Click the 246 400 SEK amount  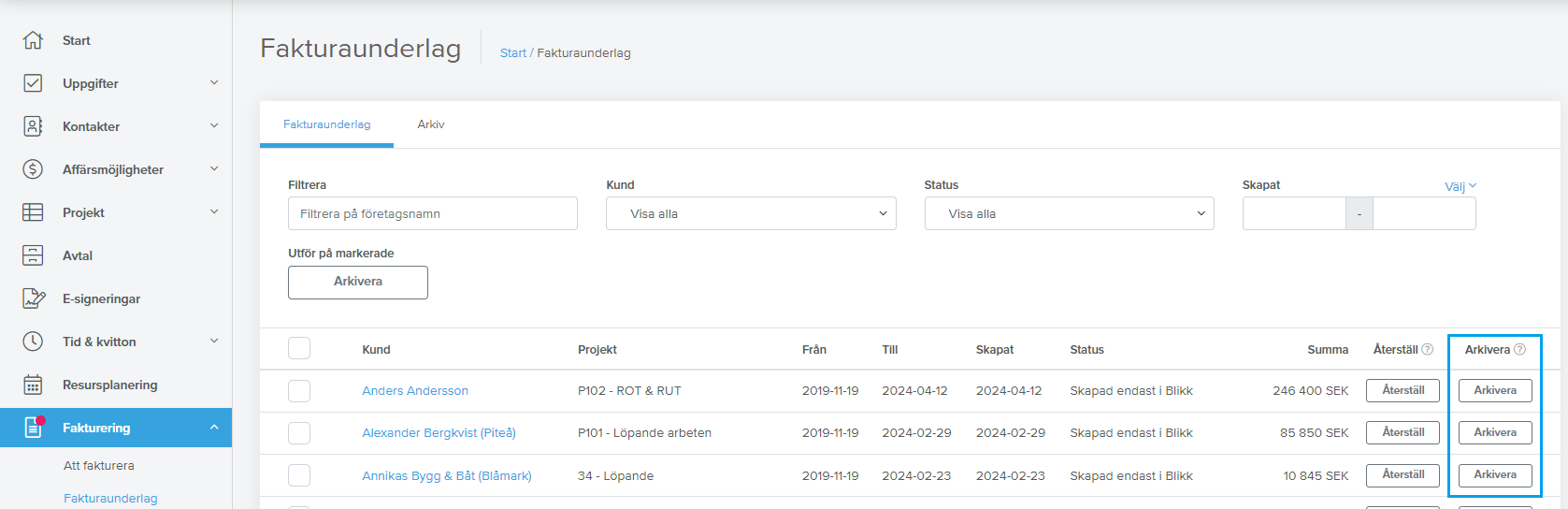1310,391
